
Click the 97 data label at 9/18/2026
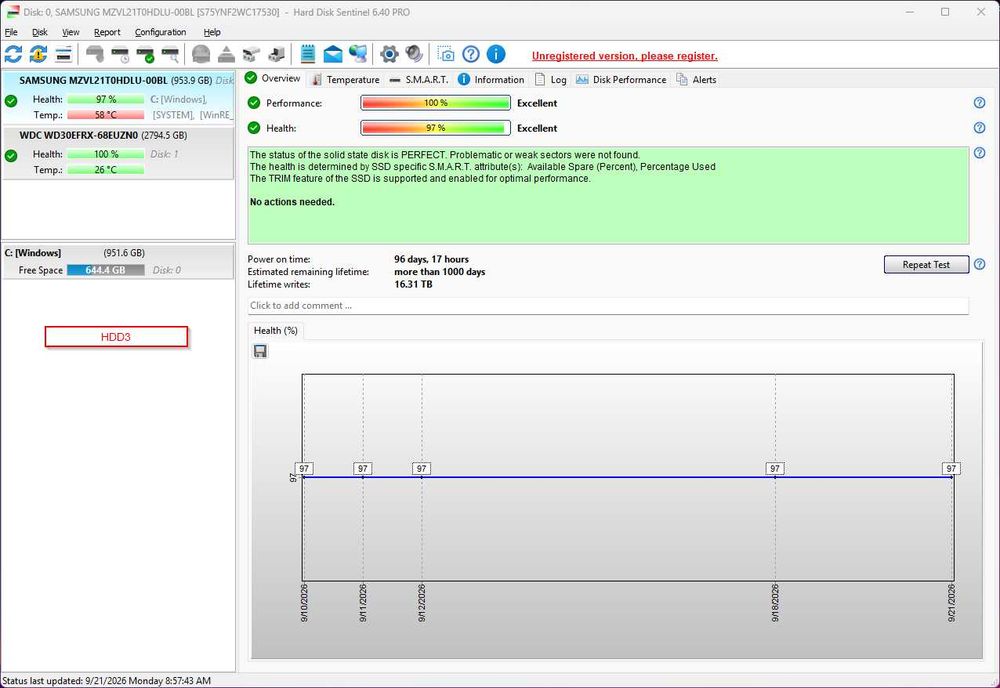coord(775,469)
